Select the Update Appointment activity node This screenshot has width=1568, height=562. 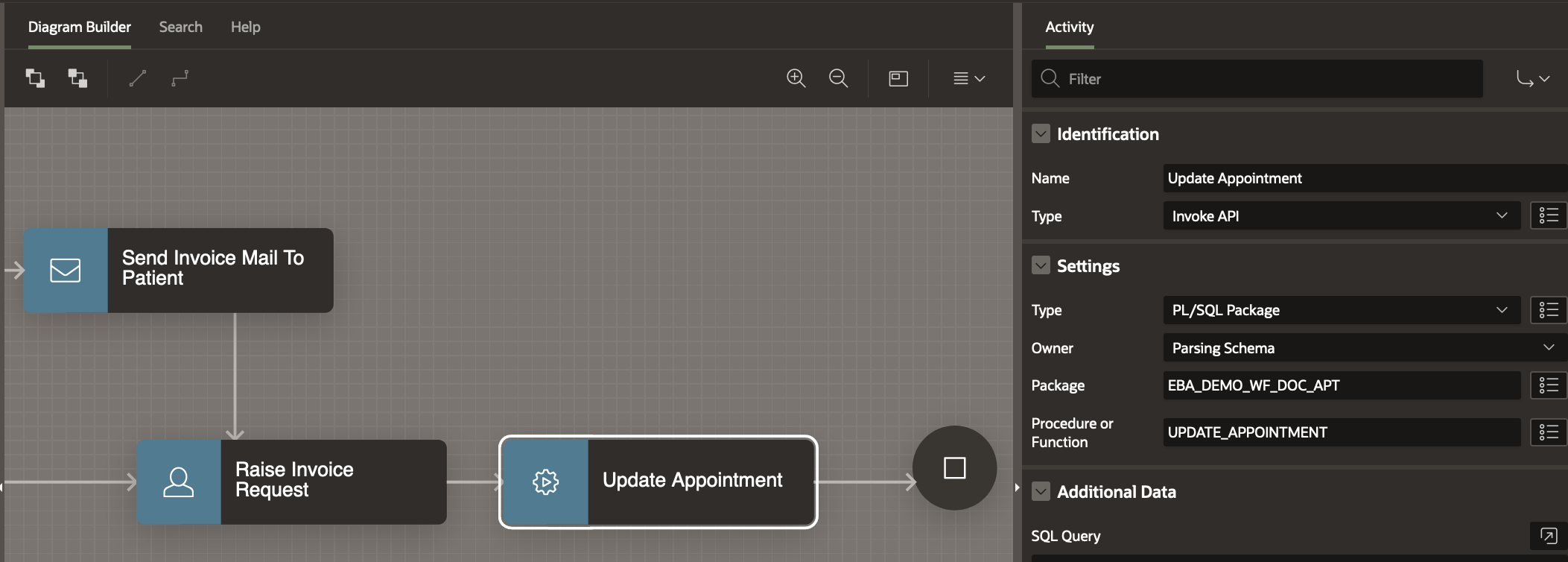coord(658,482)
